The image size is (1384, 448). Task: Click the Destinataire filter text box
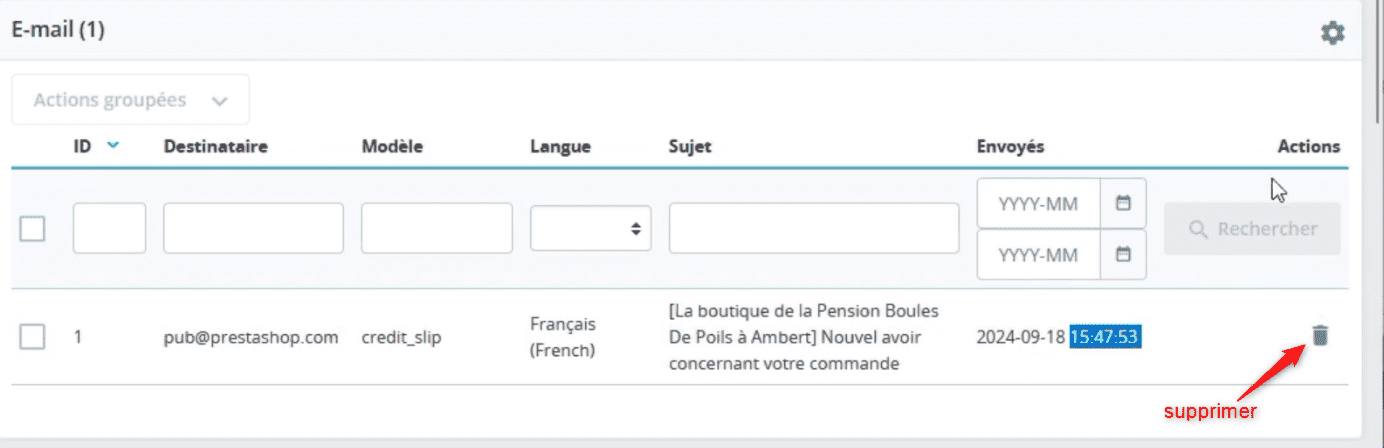[253, 228]
